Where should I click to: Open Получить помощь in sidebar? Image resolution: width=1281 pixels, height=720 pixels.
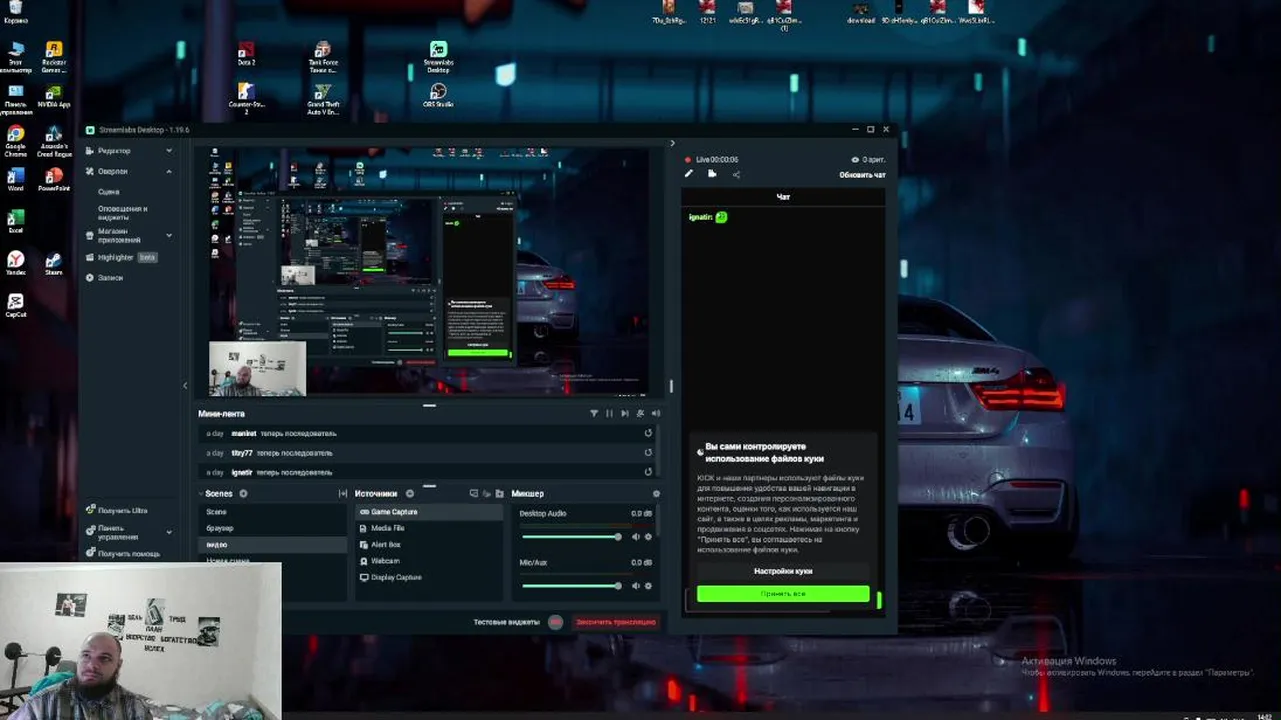click(x=122, y=554)
